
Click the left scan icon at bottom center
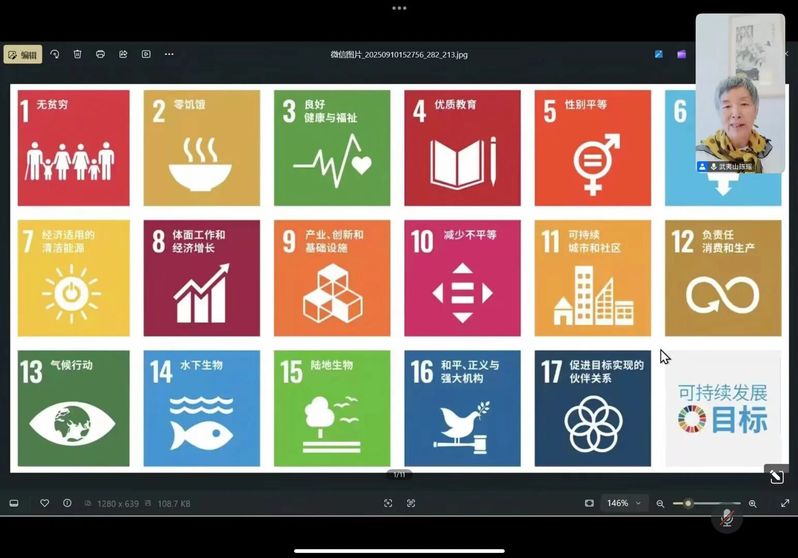tap(388, 503)
